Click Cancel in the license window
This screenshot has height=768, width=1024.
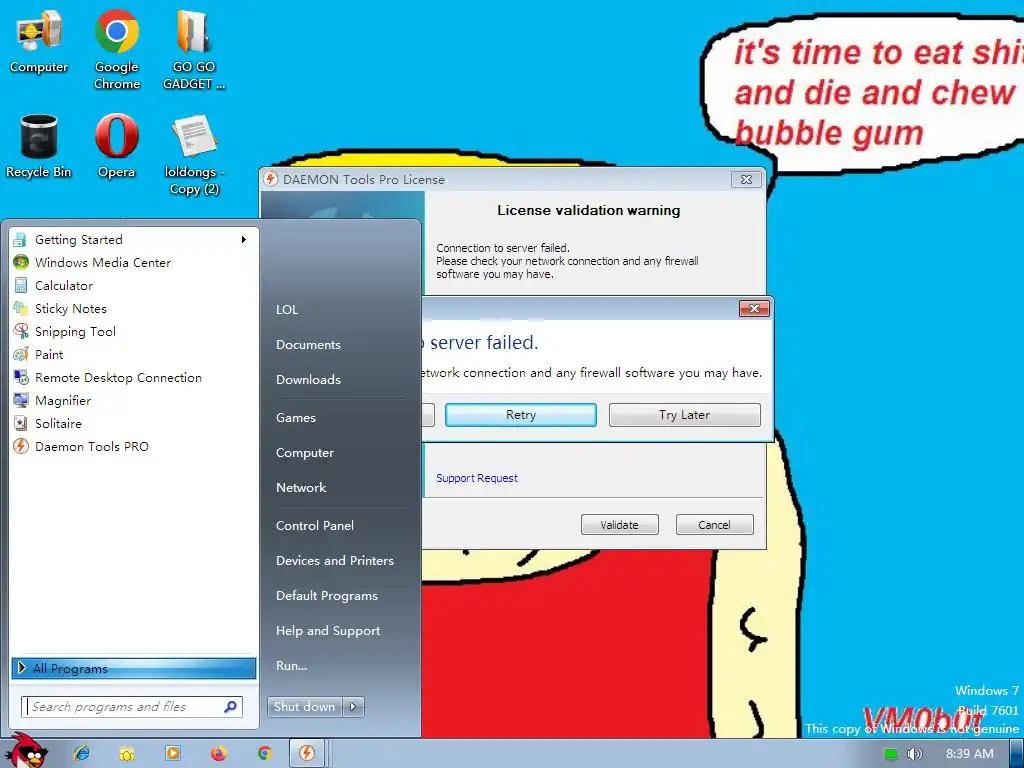coord(714,525)
